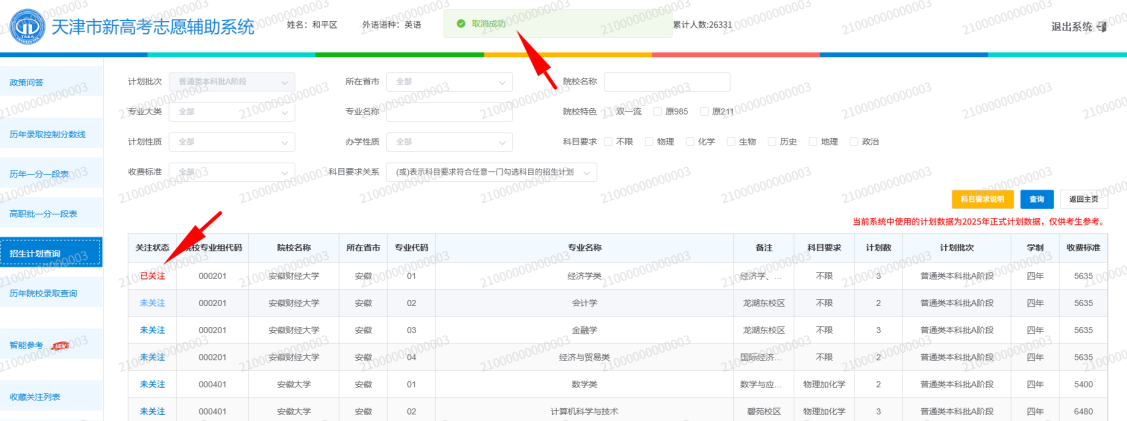
Task: Click the 会计学 major name cell
Action: click(584, 302)
